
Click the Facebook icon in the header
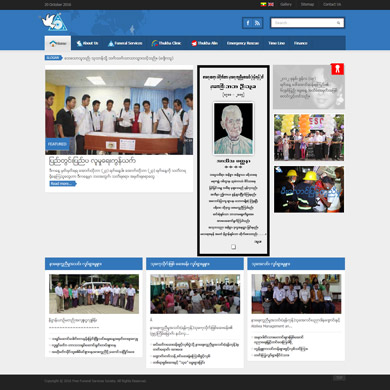coord(248,23)
